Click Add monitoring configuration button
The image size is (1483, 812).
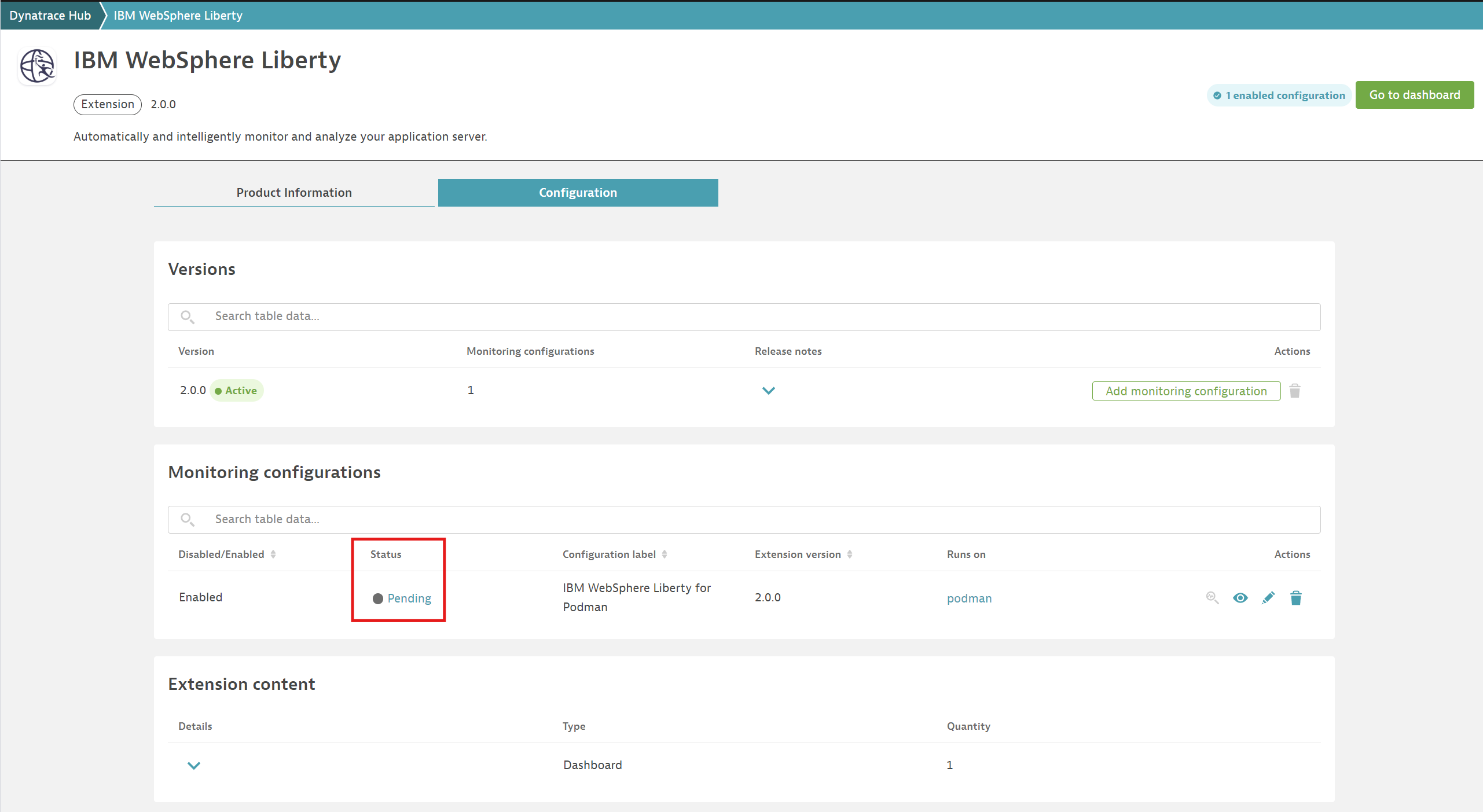(x=1186, y=391)
